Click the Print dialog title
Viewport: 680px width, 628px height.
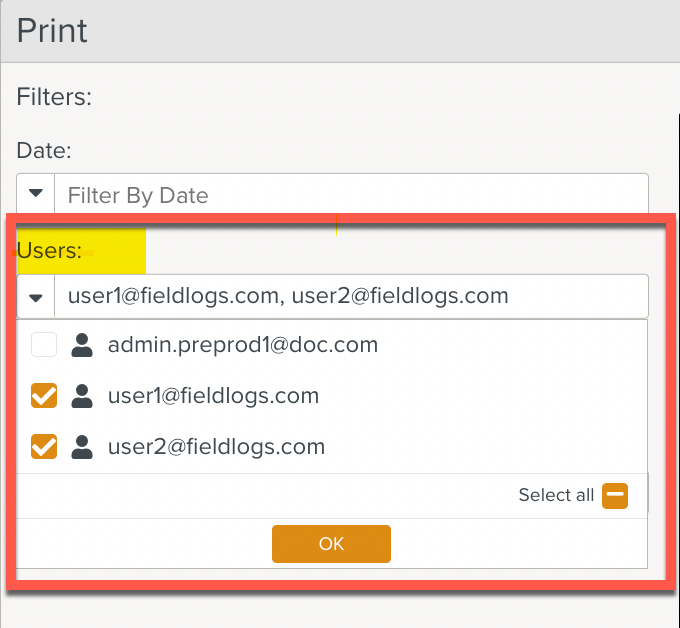(53, 30)
